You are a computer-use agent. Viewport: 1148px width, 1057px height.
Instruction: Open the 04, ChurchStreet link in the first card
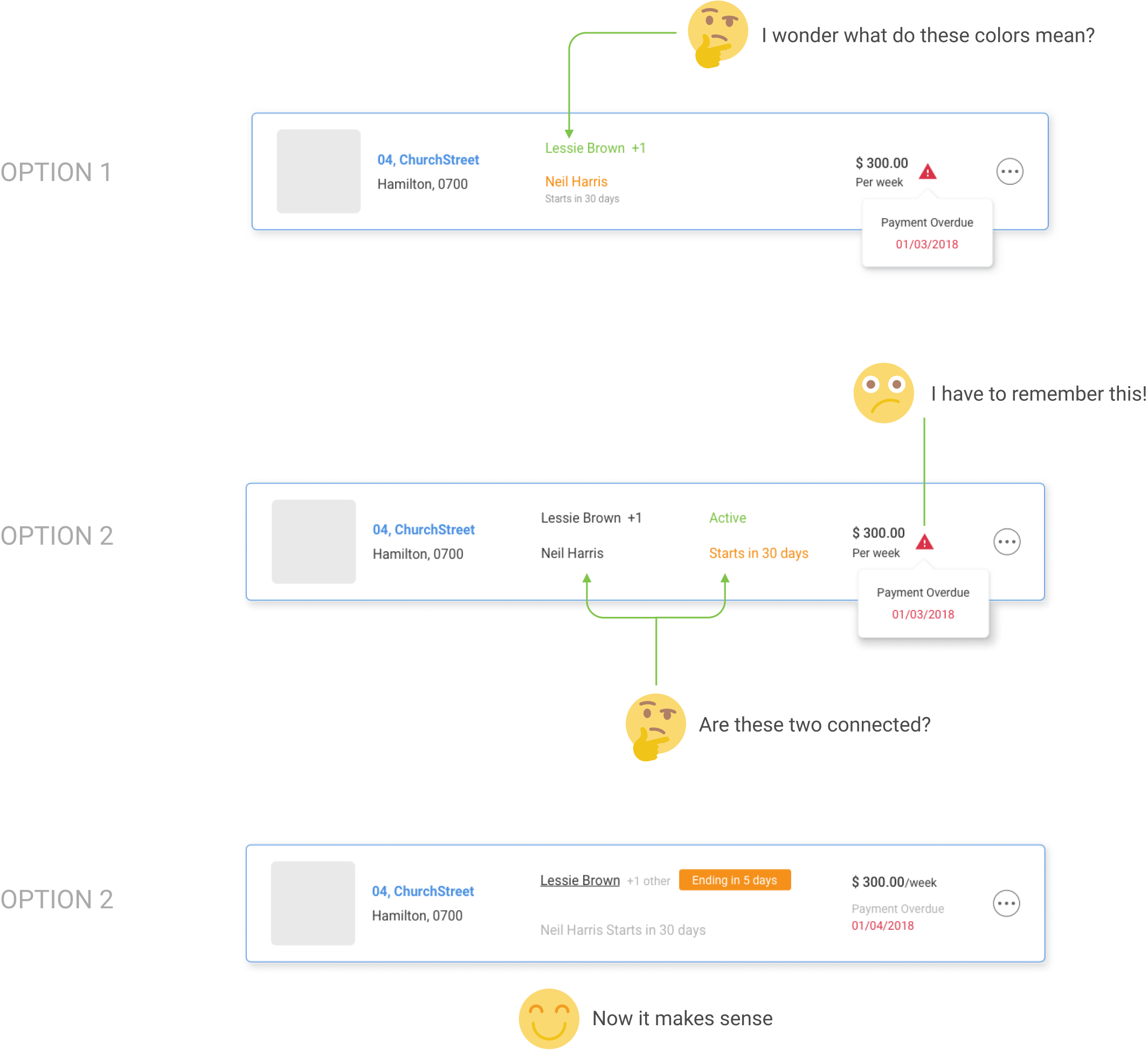[427, 159]
